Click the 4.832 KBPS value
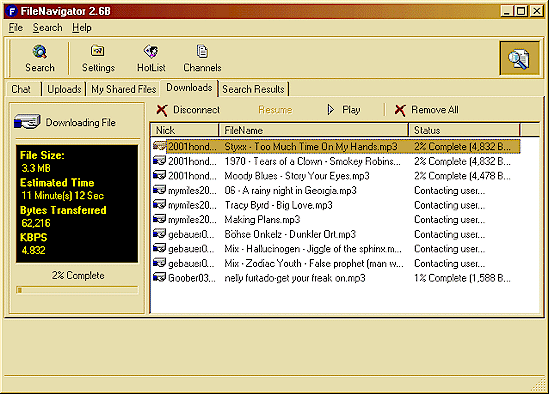This screenshot has width=550, height=395. coord(33,250)
